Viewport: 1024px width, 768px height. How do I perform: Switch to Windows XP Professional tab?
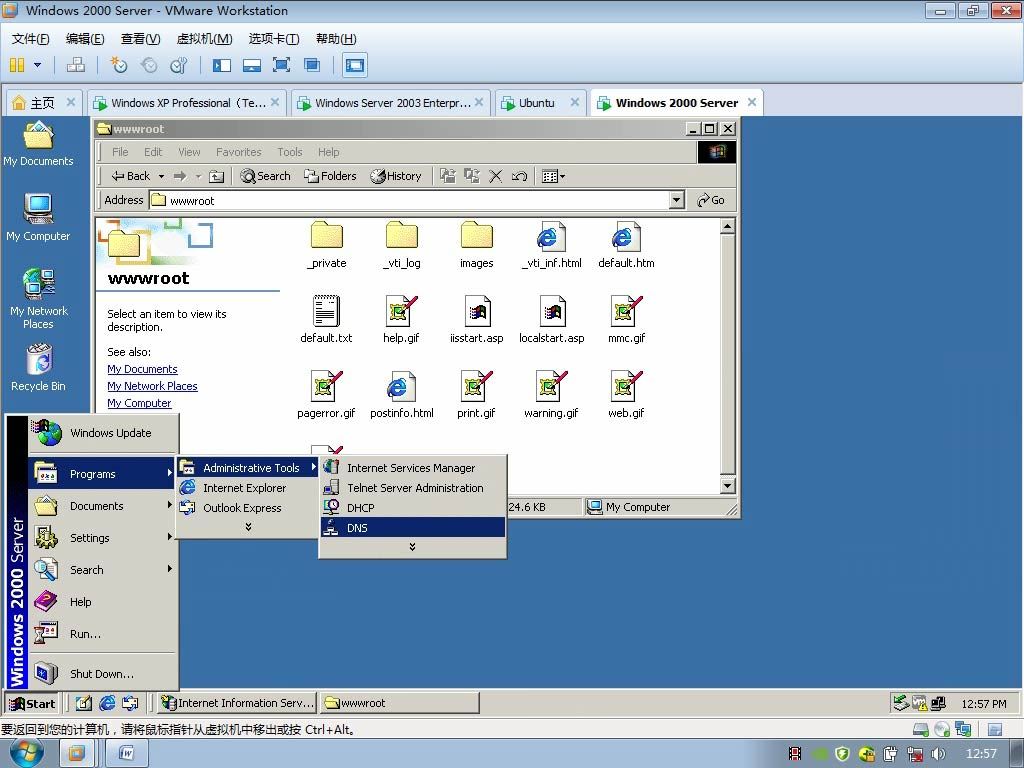(x=187, y=103)
